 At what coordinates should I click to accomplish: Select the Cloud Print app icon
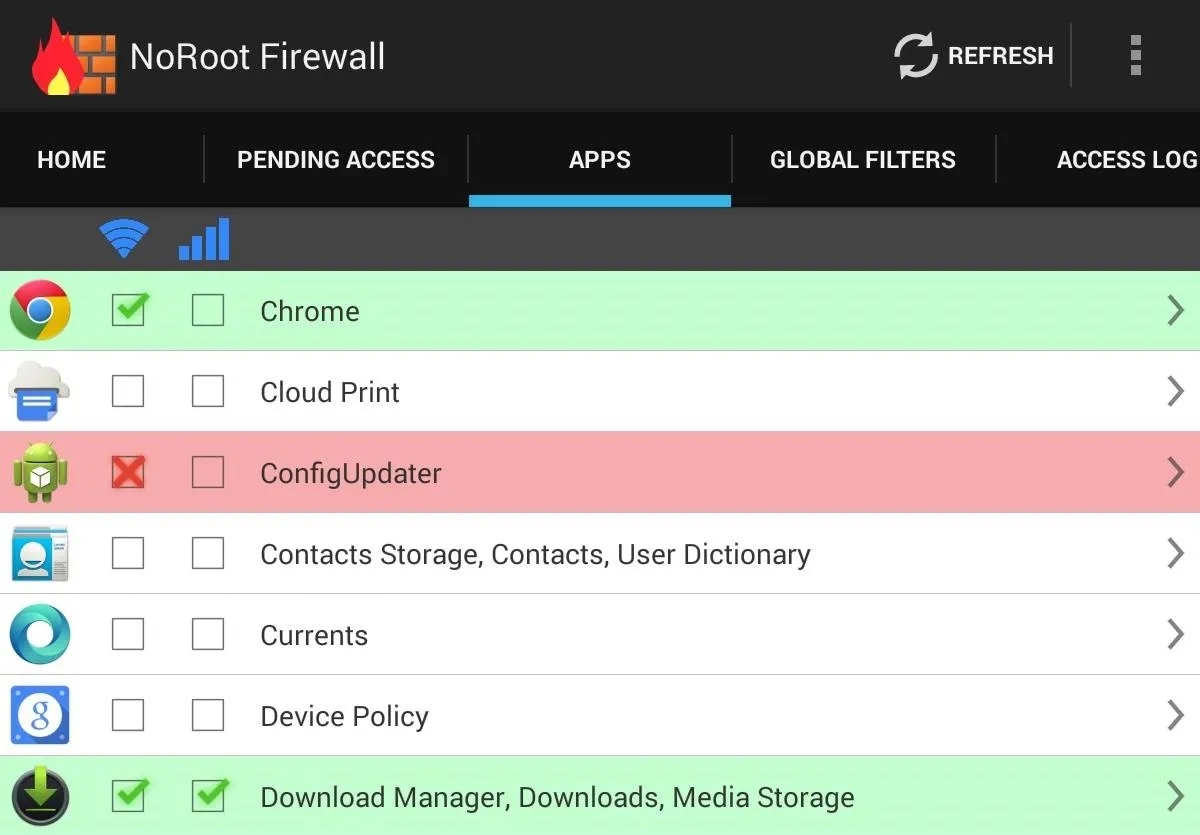[x=40, y=392]
